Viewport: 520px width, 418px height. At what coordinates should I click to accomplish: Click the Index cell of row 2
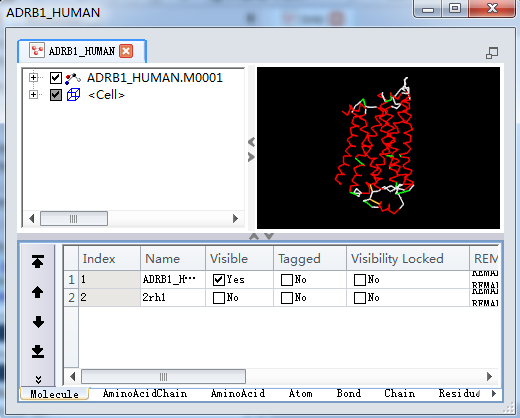[109, 298]
